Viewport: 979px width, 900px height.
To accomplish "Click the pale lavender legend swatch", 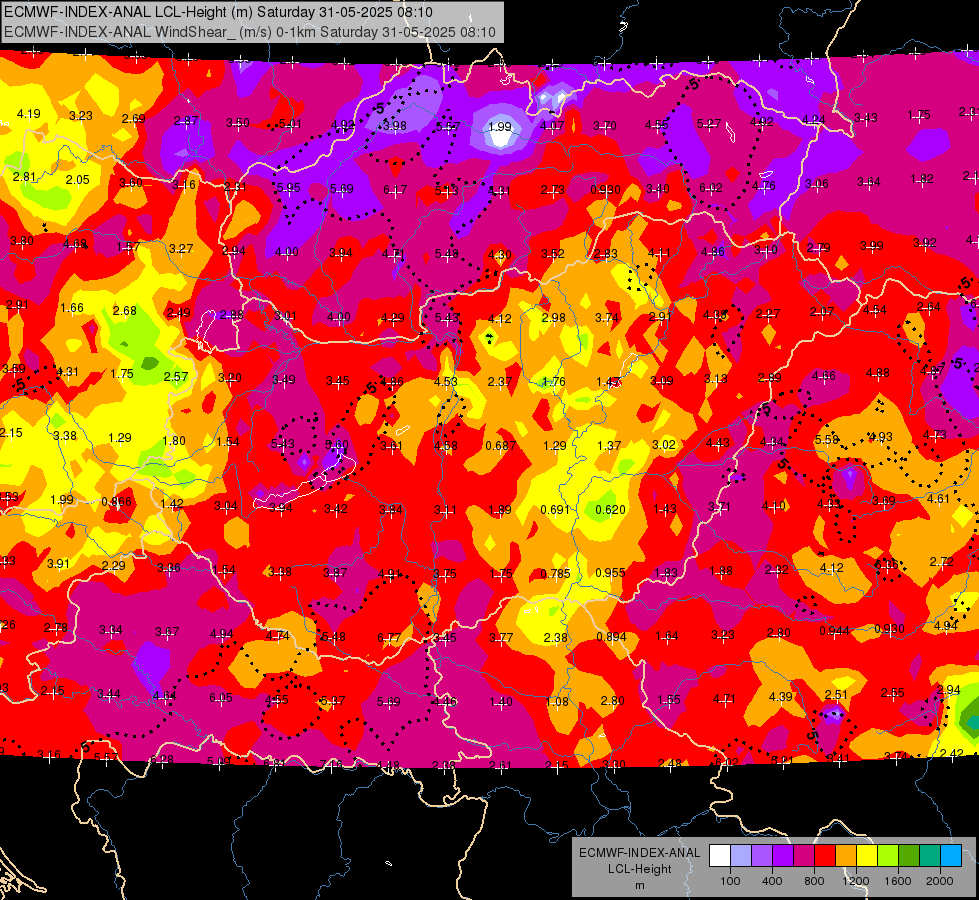I will (741, 856).
